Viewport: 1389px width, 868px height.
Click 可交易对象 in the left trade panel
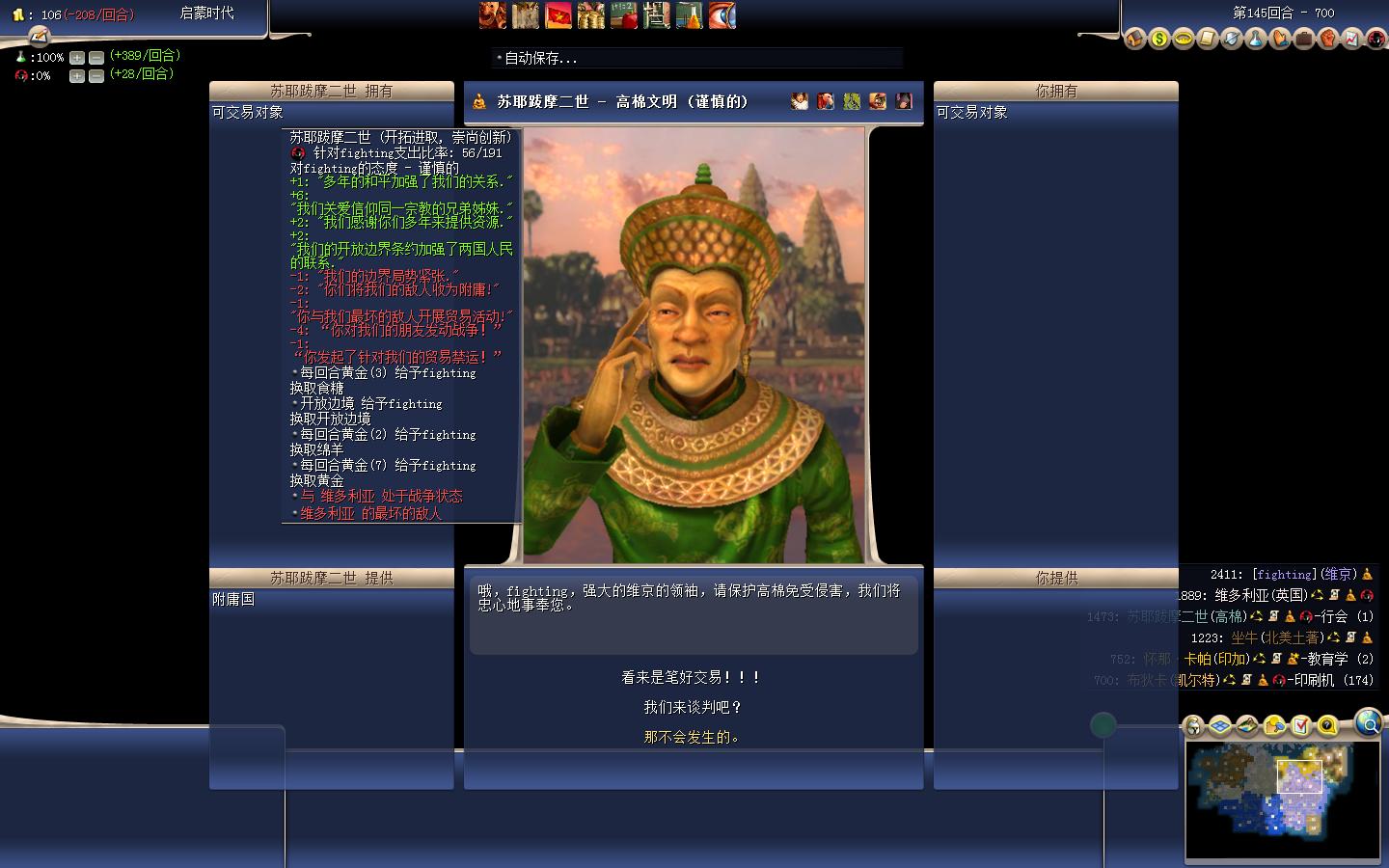(x=248, y=113)
